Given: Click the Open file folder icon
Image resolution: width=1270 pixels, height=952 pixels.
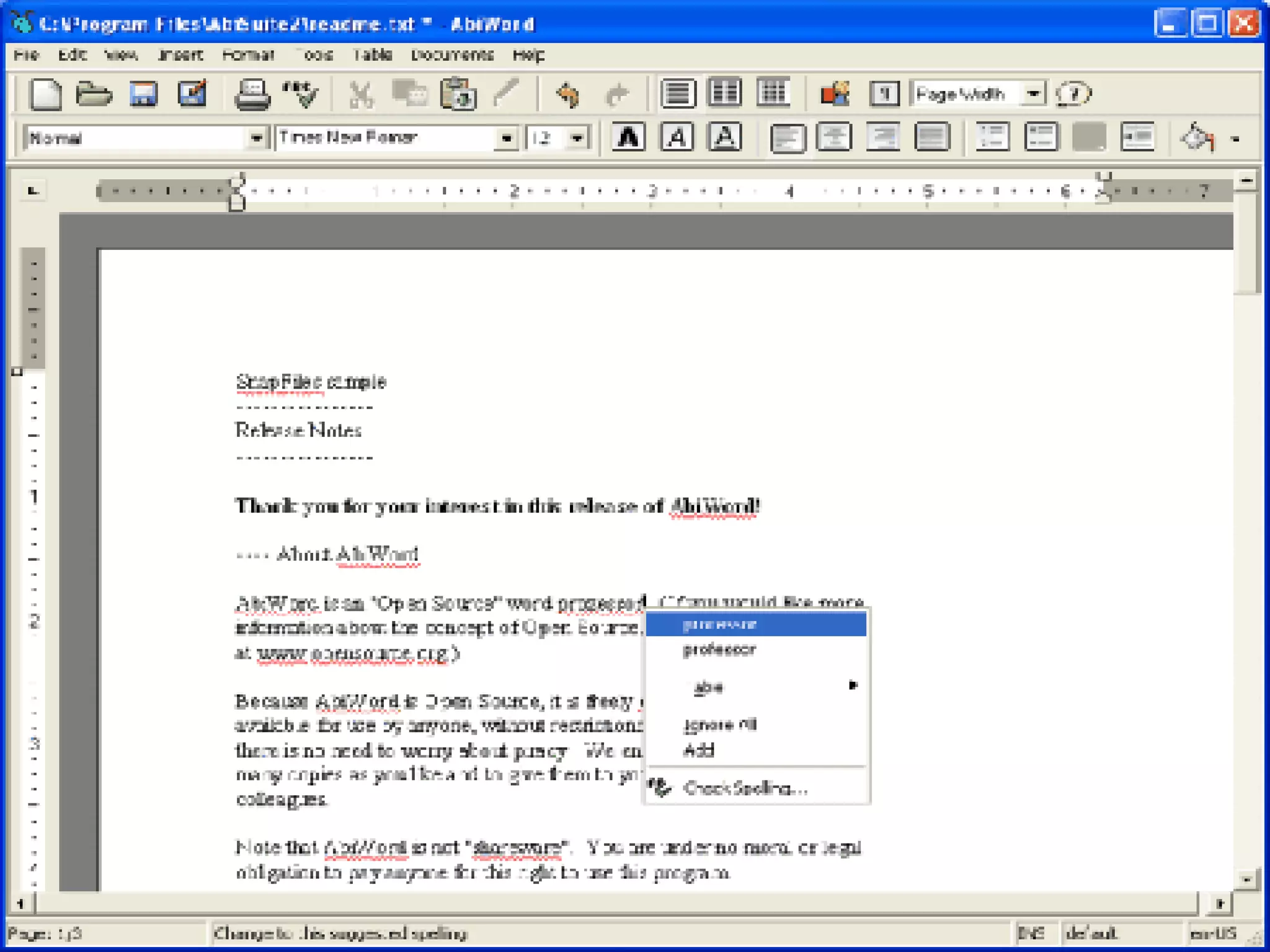Looking at the screenshot, I should (94, 95).
